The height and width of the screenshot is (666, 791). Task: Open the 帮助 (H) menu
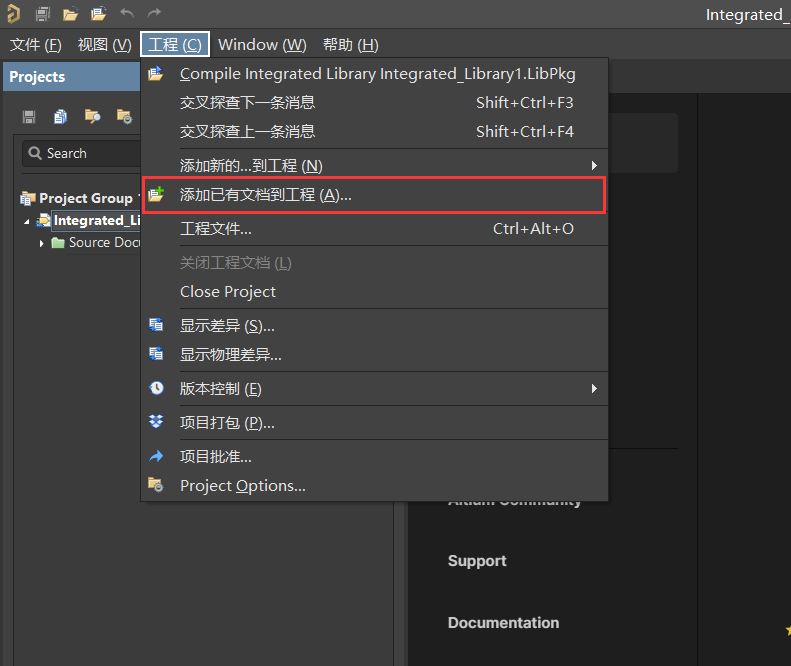coord(351,45)
